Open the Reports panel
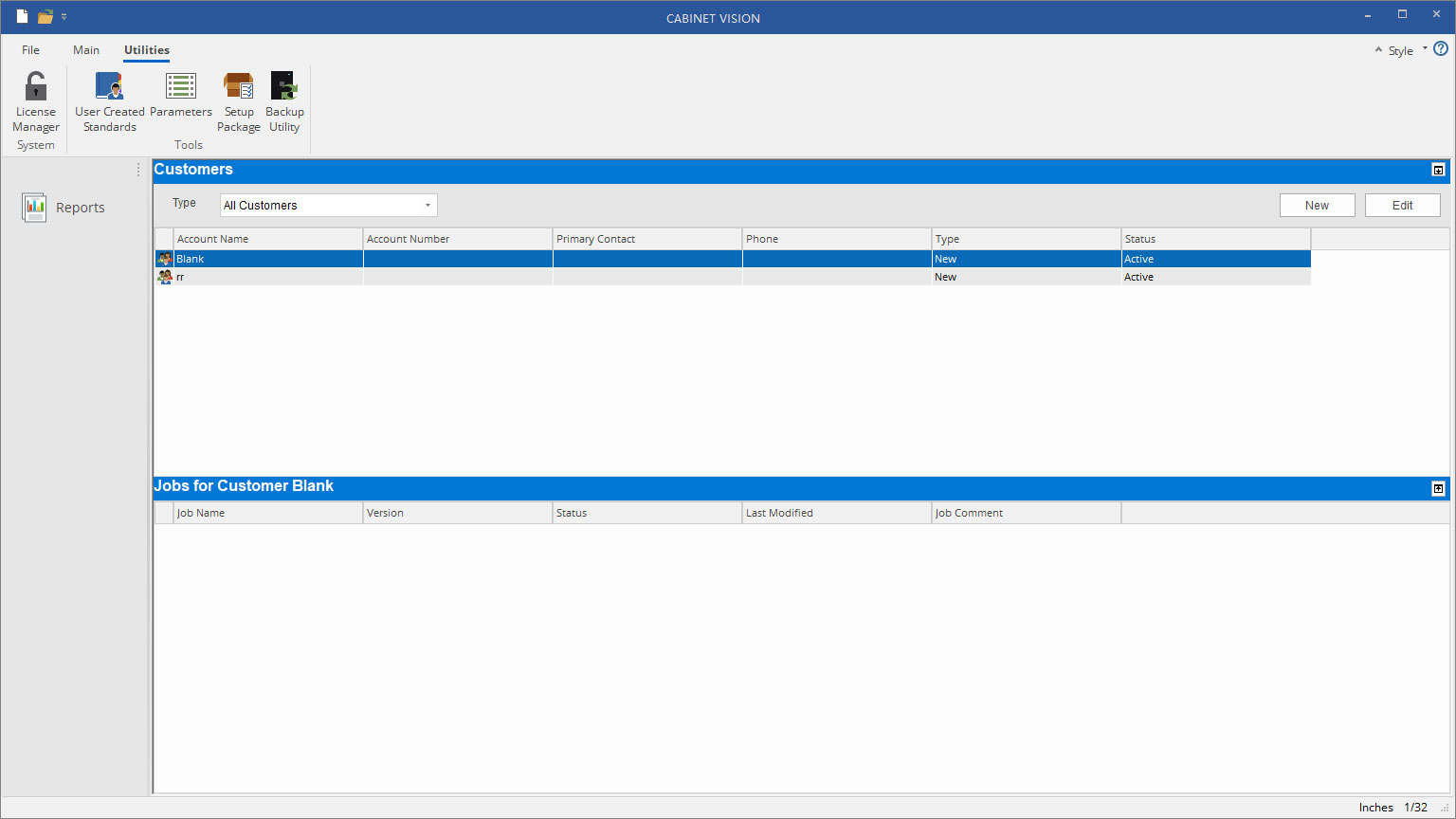The image size is (1456, 819). pyautogui.click(x=64, y=207)
